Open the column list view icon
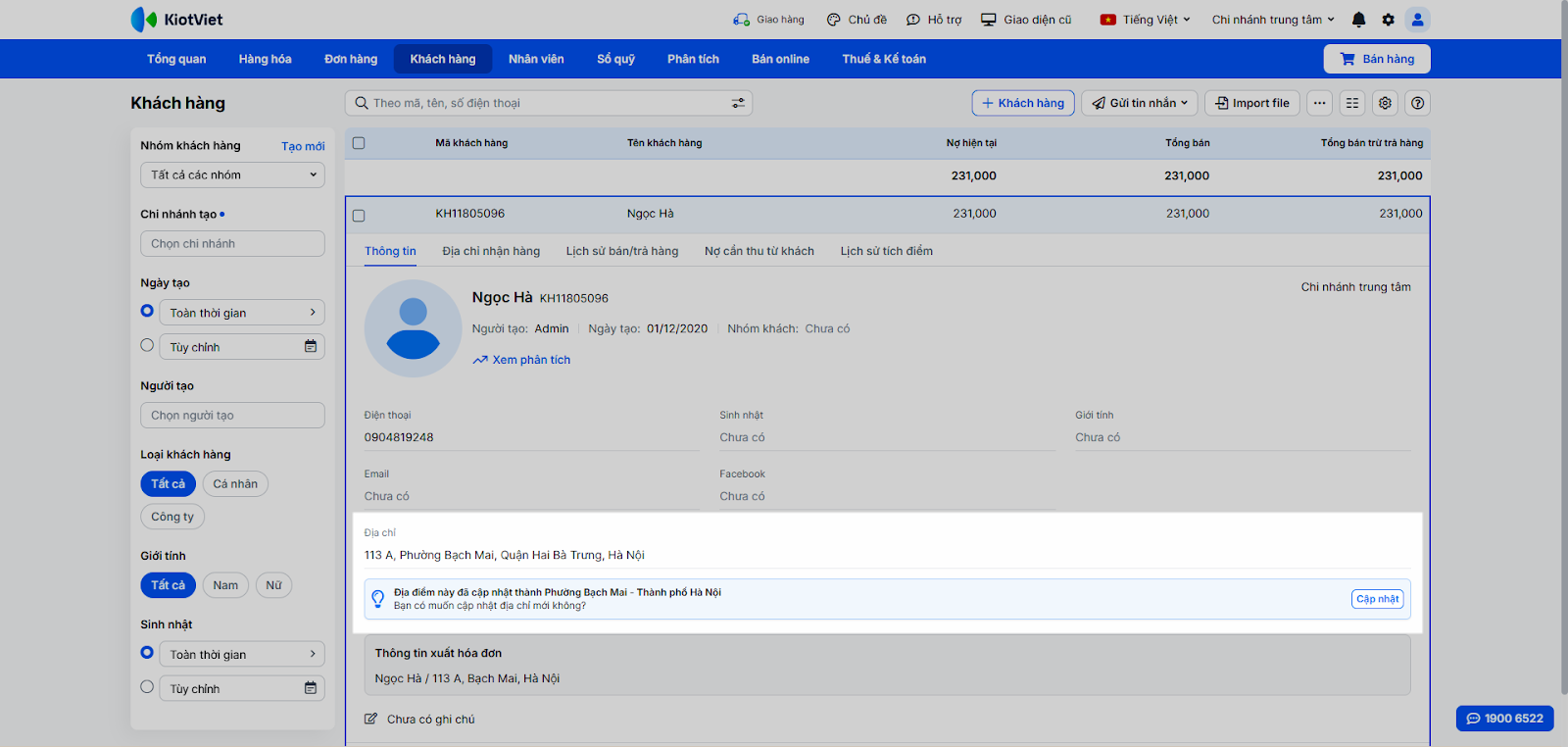Image resolution: width=1568 pixels, height=747 pixels. (1352, 103)
